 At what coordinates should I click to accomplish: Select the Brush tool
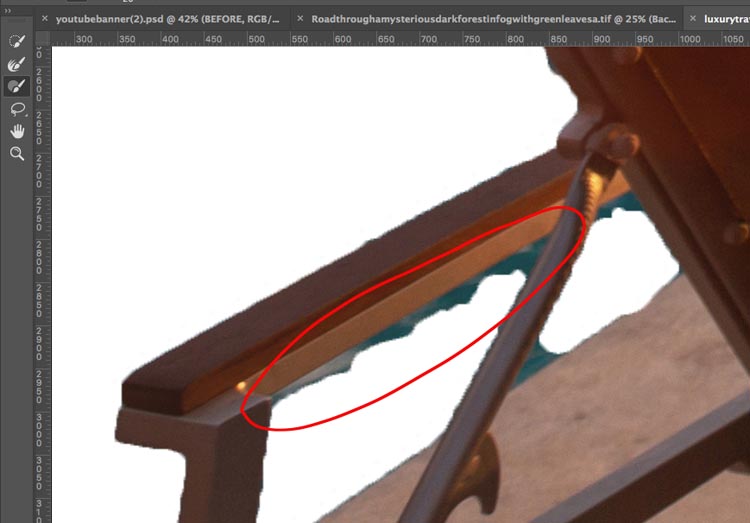[17, 86]
